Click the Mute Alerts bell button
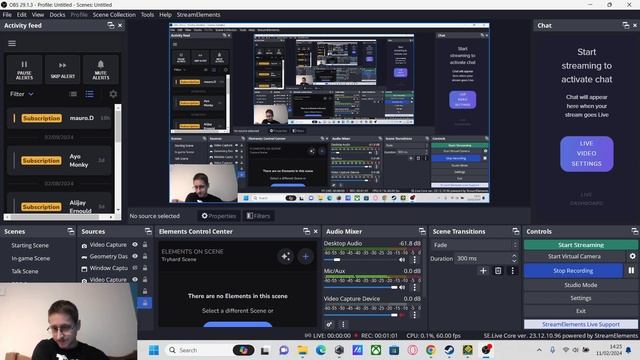Viewport: 640px width, 360px height. (101, 69)
